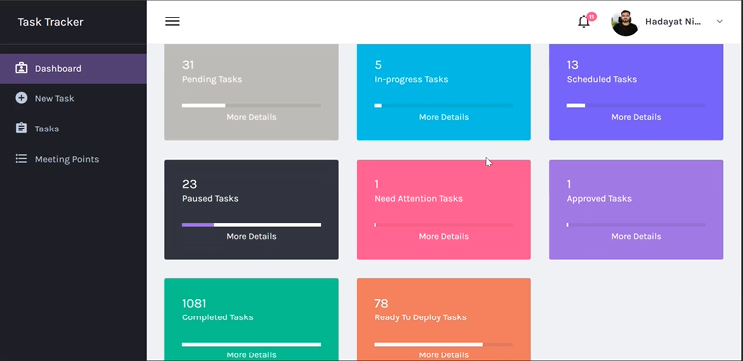Open the notifications bell icon

point(584,22)
